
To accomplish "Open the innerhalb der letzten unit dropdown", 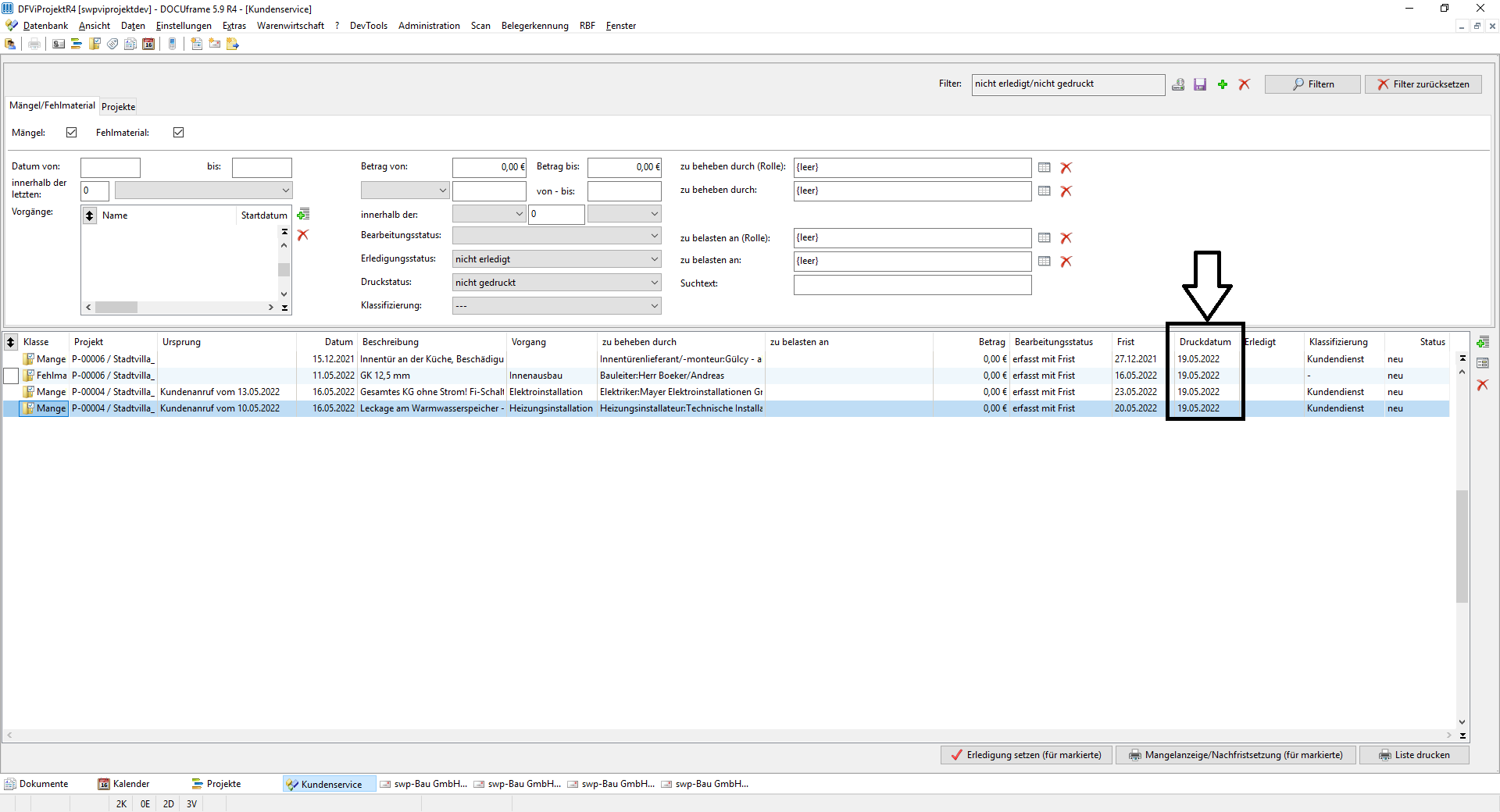I will 203,191.
